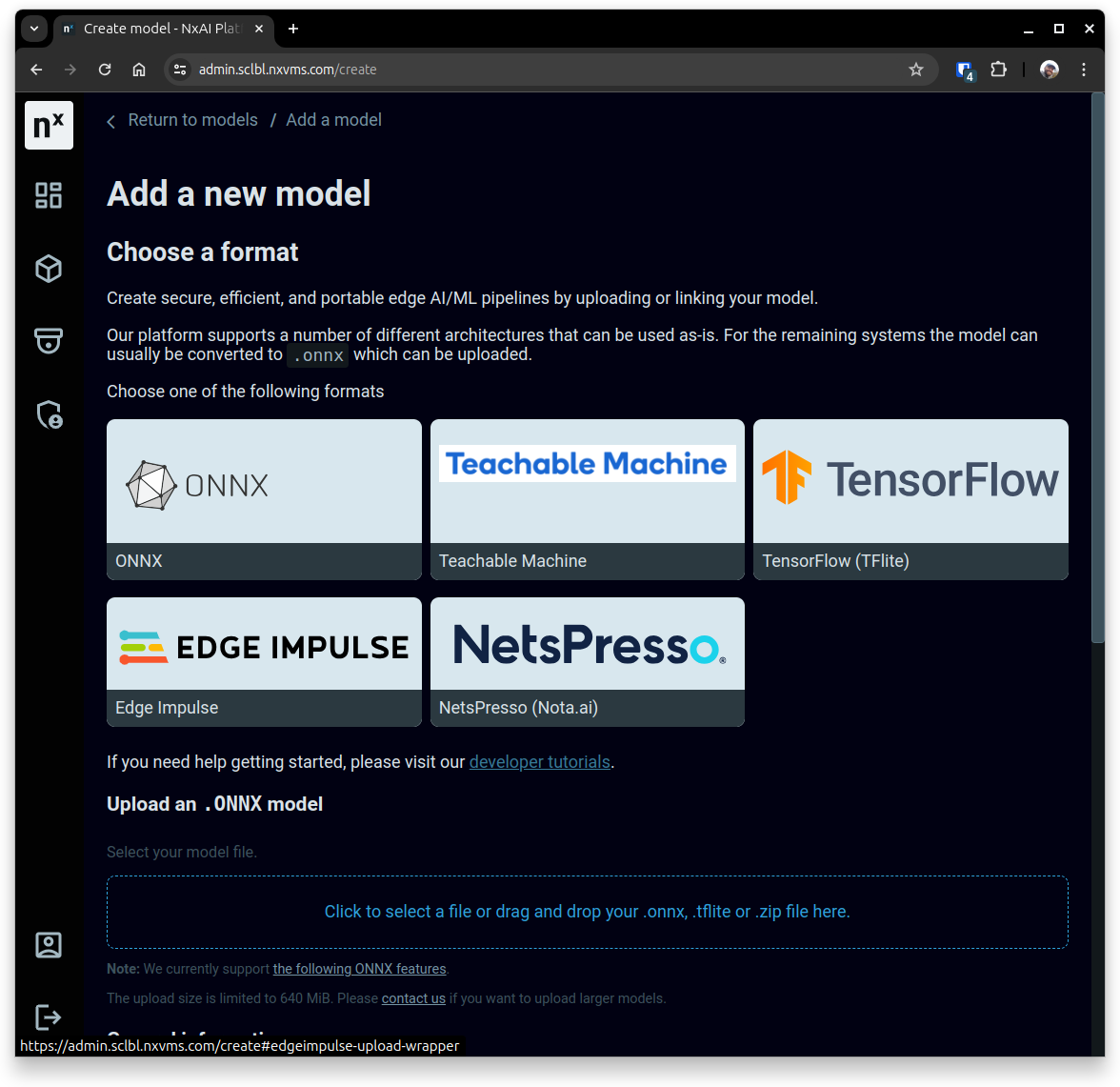View site information icon in address bar
The image size is (1120, 1087).
[x=180, y=70]
